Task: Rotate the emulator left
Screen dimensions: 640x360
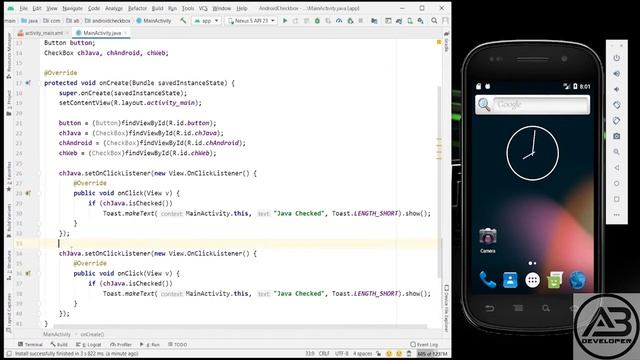Action: [x=616, y=105]
